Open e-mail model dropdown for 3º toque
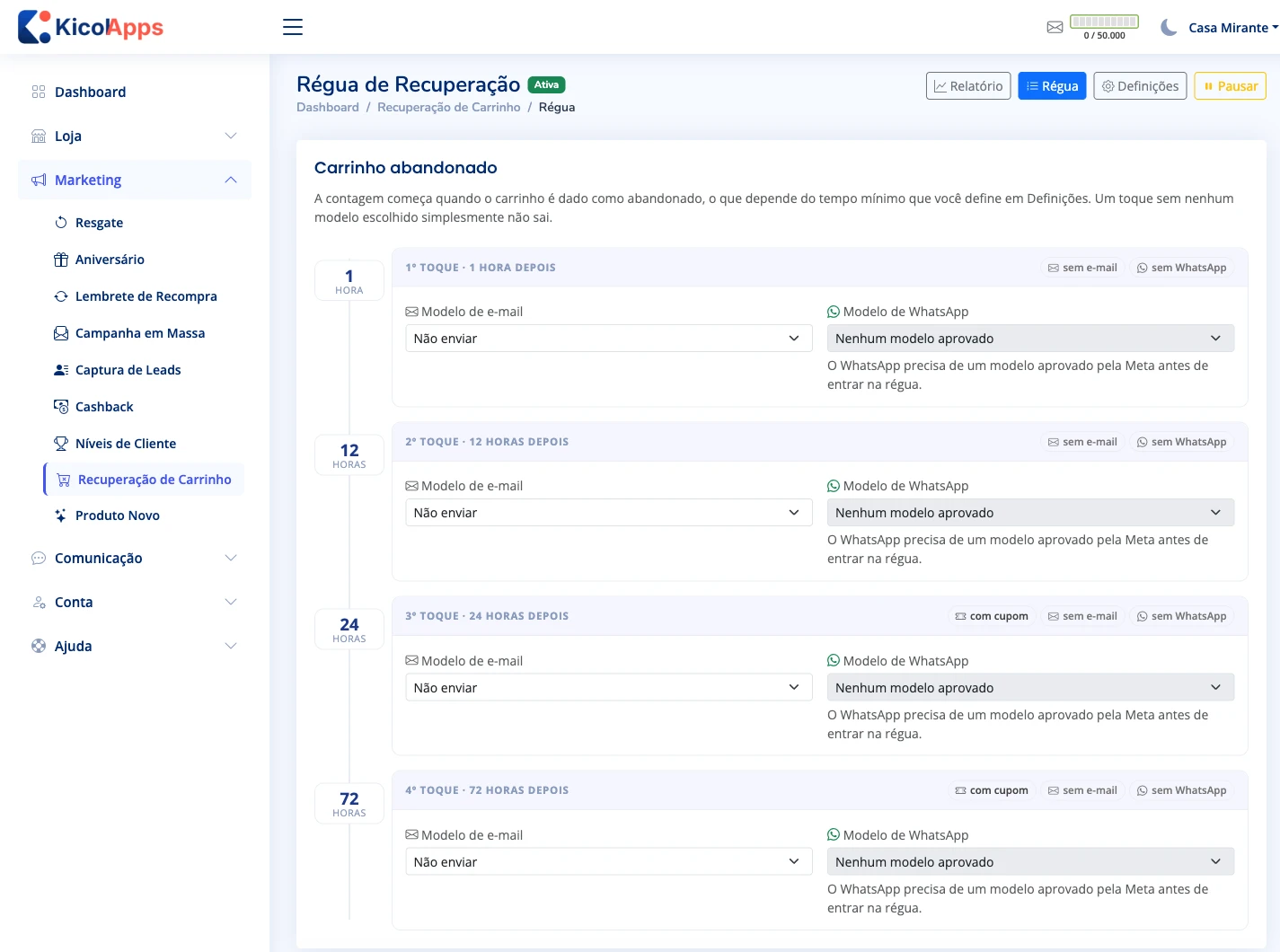This screenshot has width=1280, height=952. coord(609,688)
